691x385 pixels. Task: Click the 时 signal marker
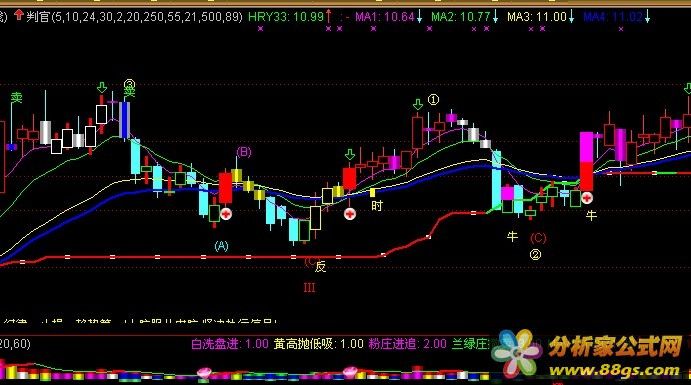tap(377, 205)
